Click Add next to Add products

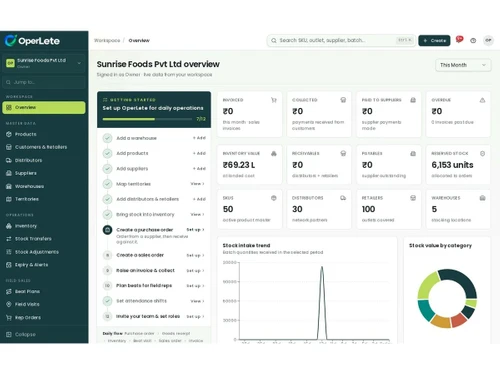(x=199, y=153)
